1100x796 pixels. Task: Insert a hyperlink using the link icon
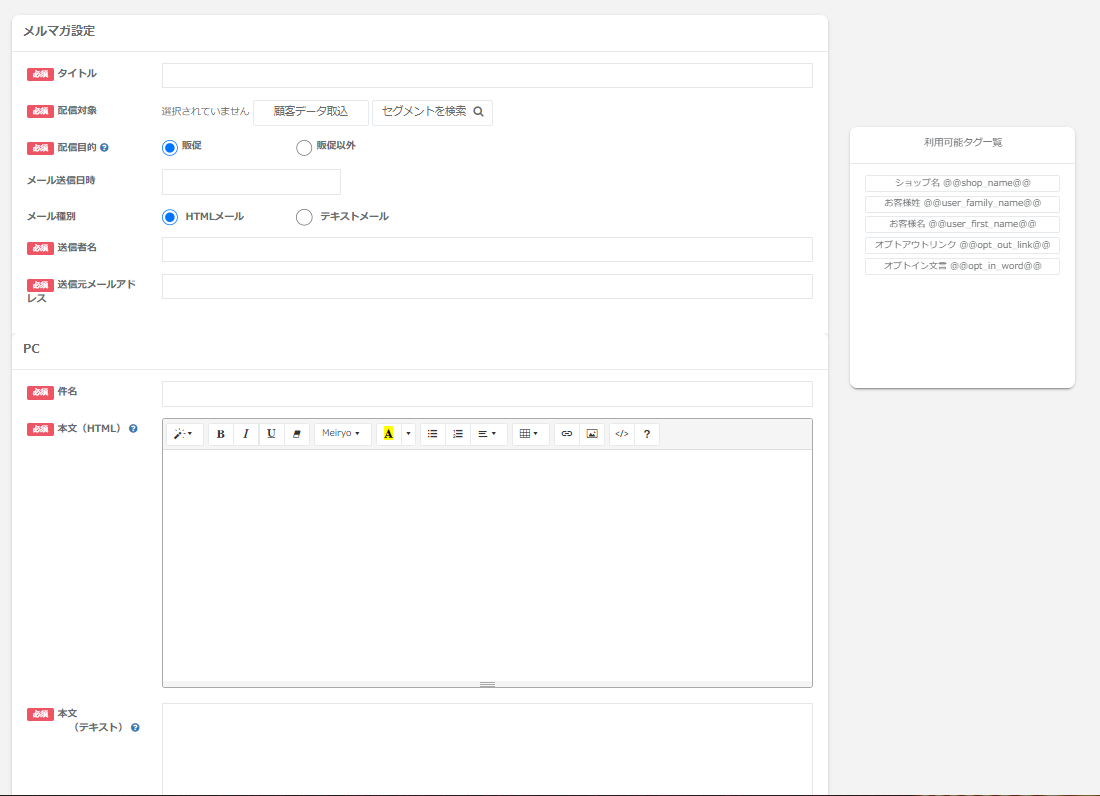click(567, 434)
